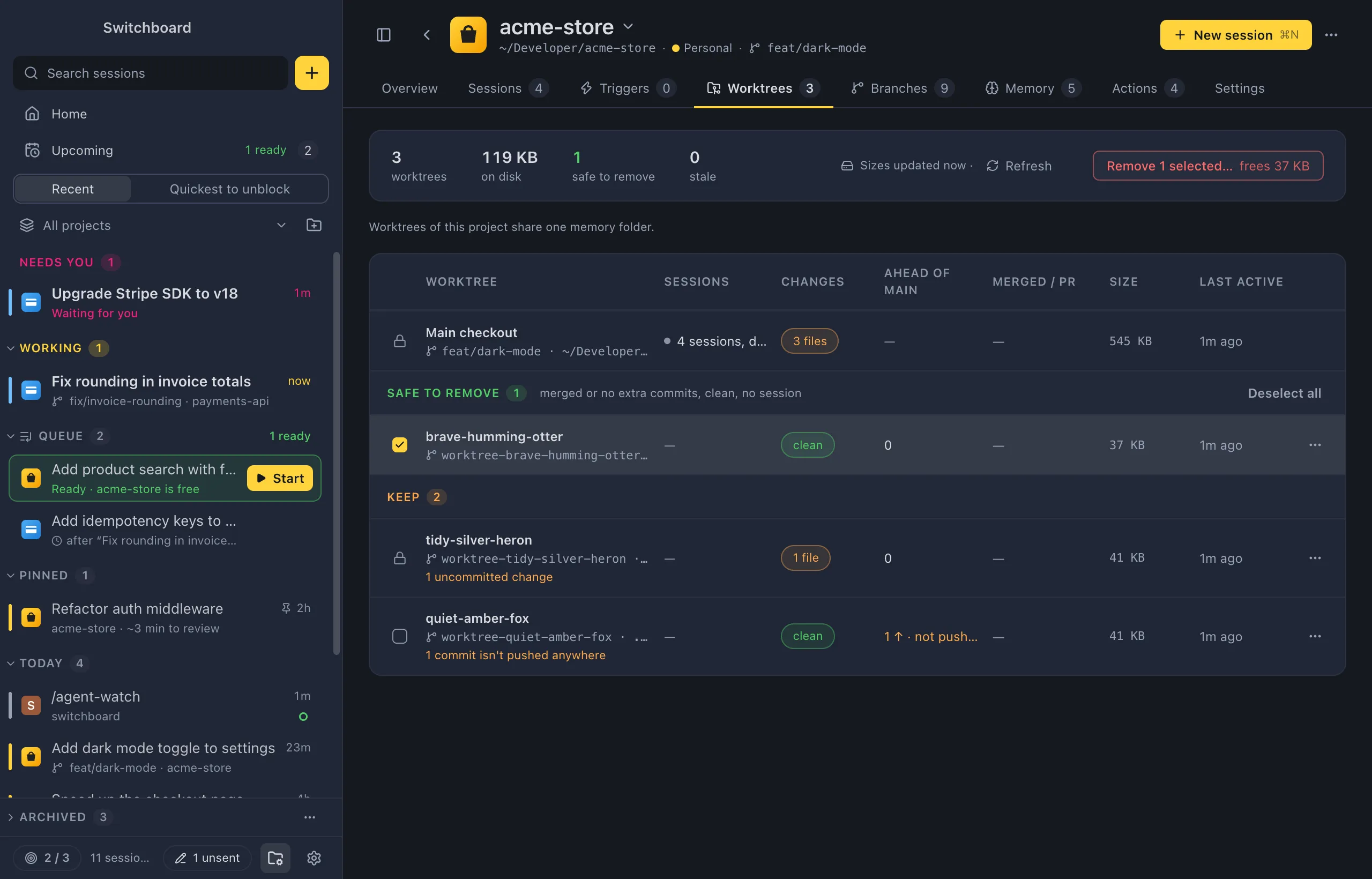Go to the Actions tab
1372x879 pixels.
coord(1147,88)
